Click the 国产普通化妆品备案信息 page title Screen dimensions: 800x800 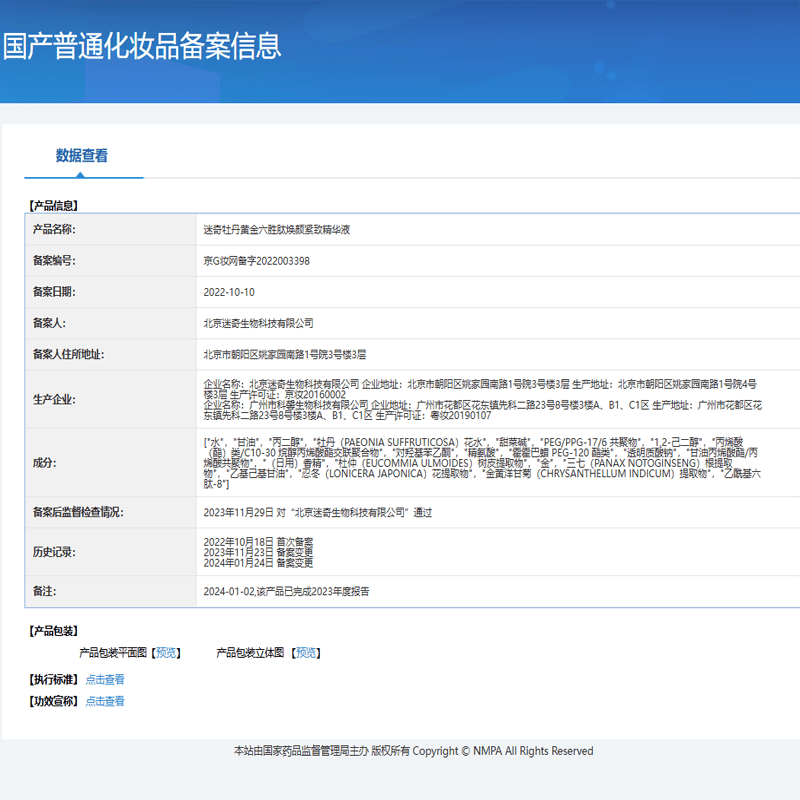[x=142, y=46]
